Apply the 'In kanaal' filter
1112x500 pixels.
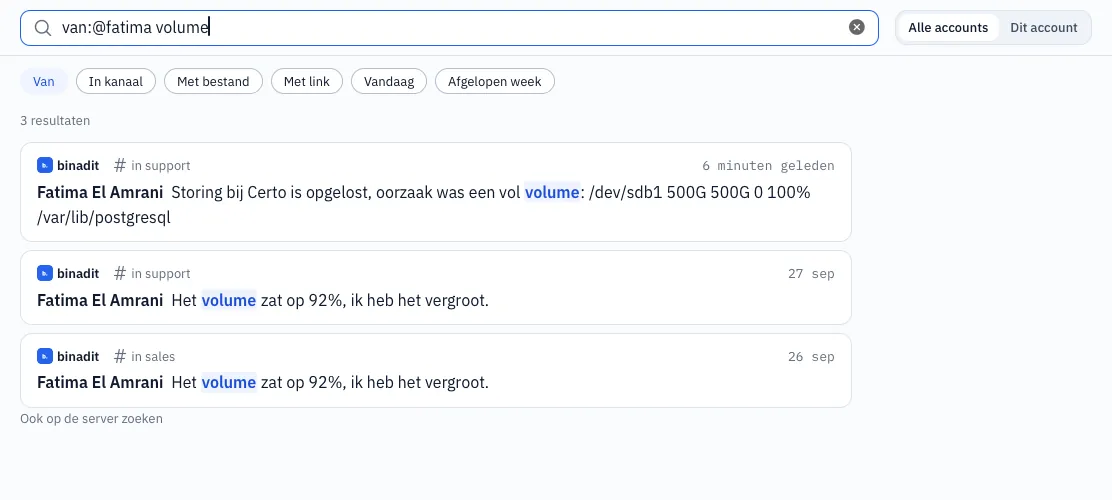pos(116,82)
